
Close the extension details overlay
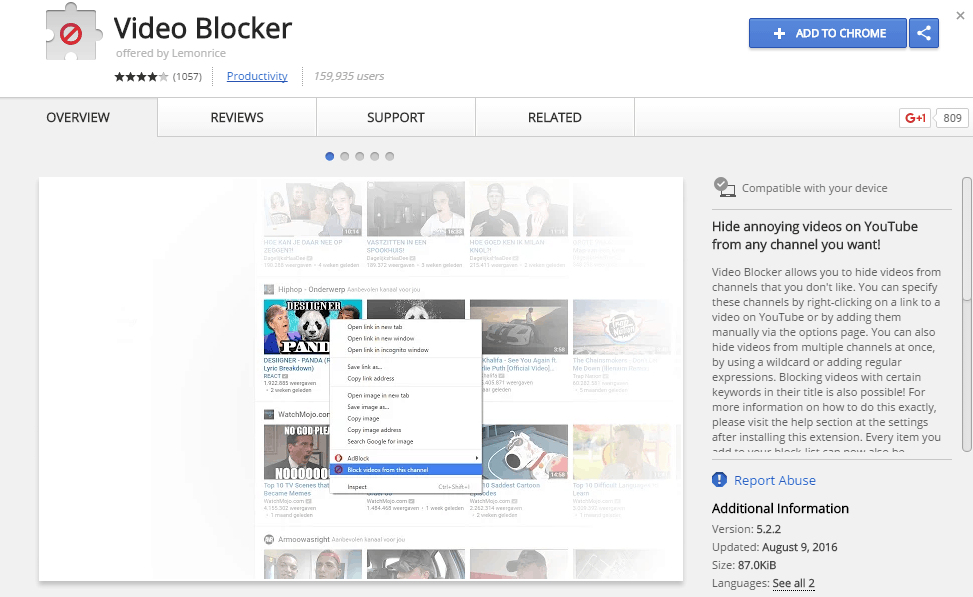960,16
